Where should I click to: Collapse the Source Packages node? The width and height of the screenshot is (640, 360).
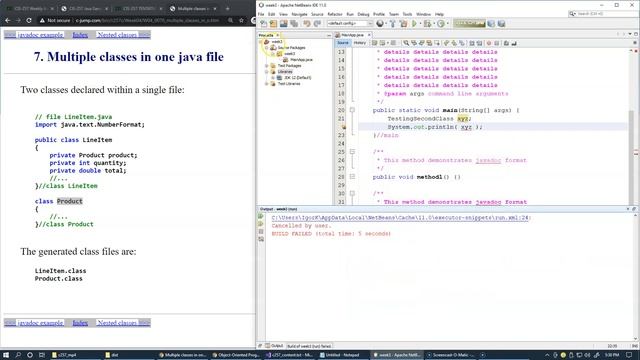[267, 48]
